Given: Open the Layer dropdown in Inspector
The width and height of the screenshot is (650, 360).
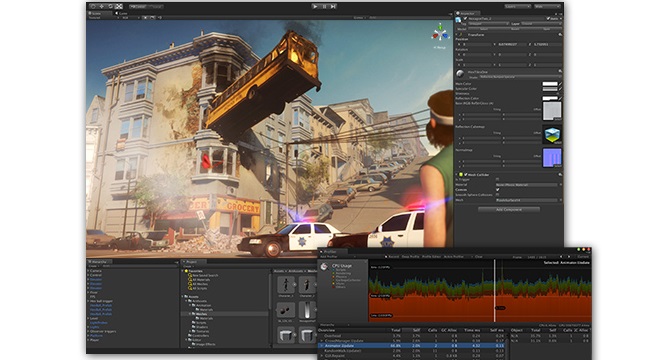Looking at the screenshot, I should [x=541, y=24].
